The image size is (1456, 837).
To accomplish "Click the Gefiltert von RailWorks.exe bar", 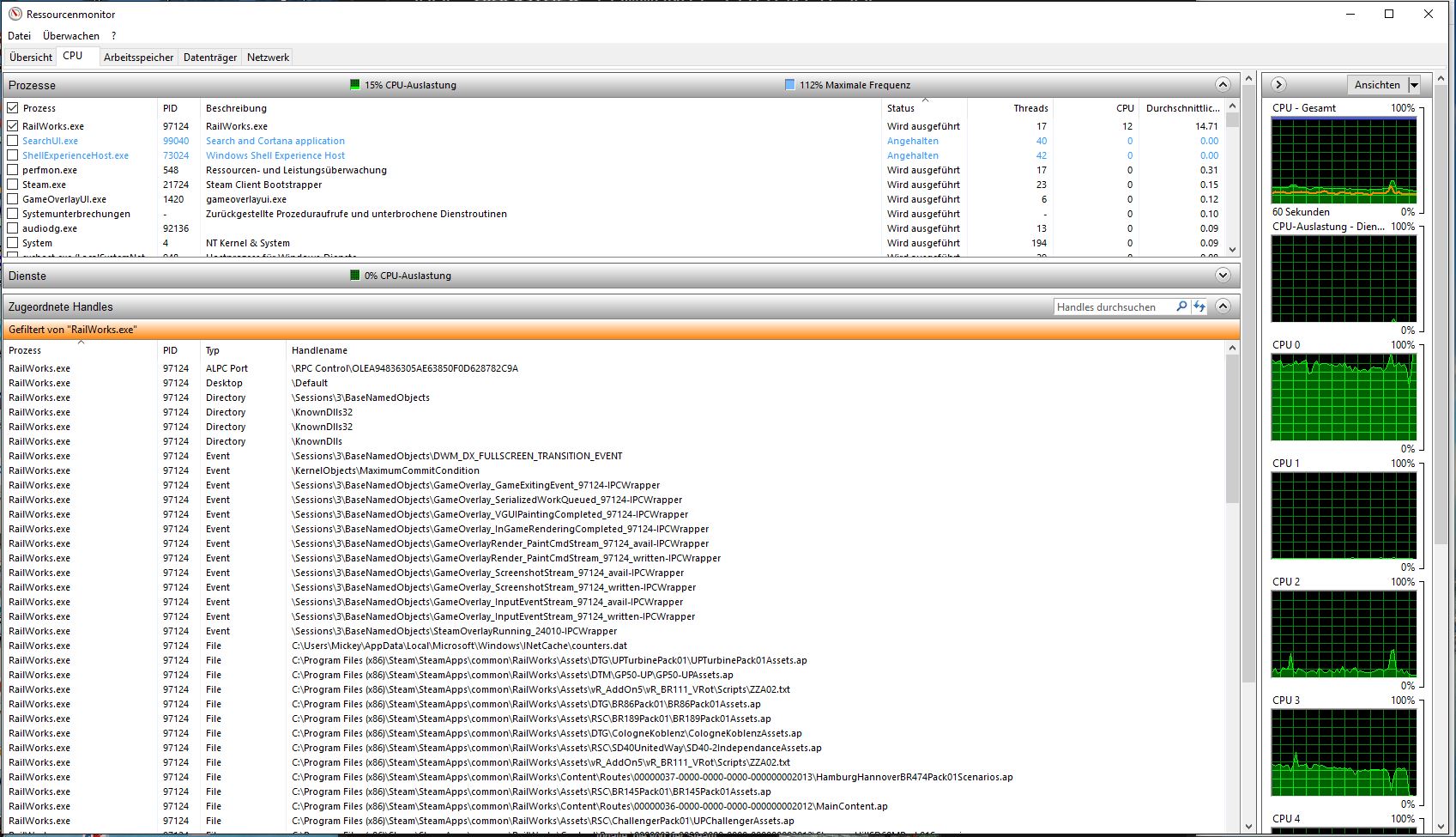I will [621, 330].
